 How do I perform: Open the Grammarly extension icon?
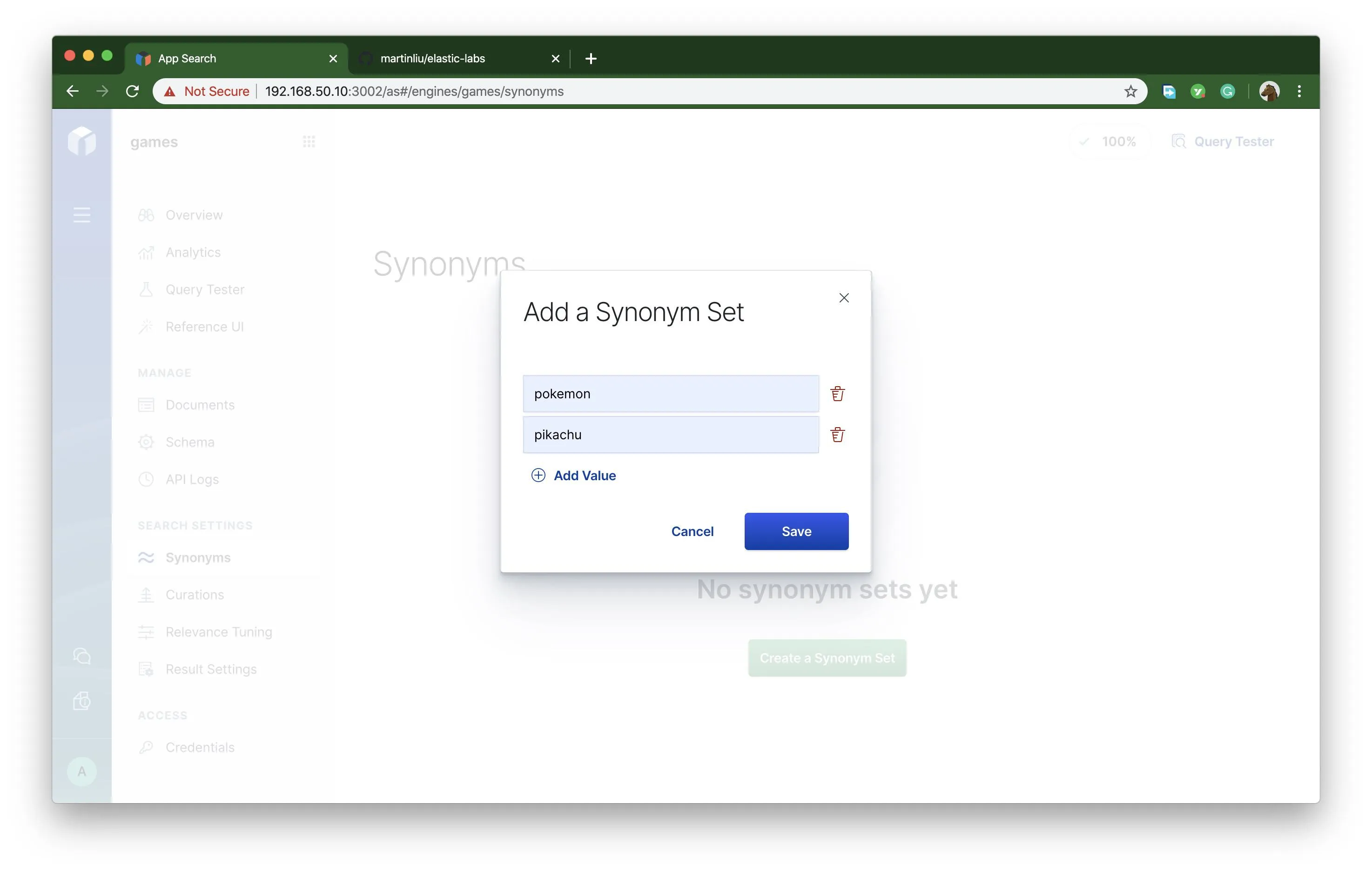(x=1227, y=91)
